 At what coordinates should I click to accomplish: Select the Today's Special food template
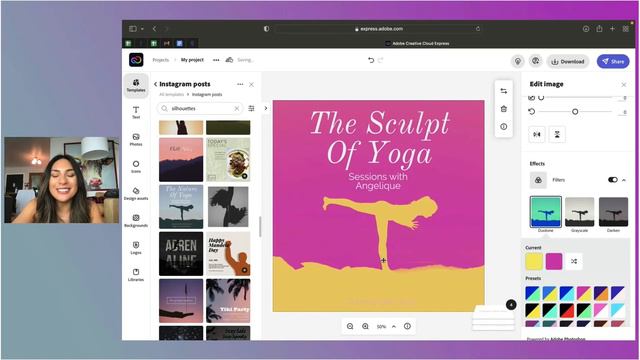228,160
